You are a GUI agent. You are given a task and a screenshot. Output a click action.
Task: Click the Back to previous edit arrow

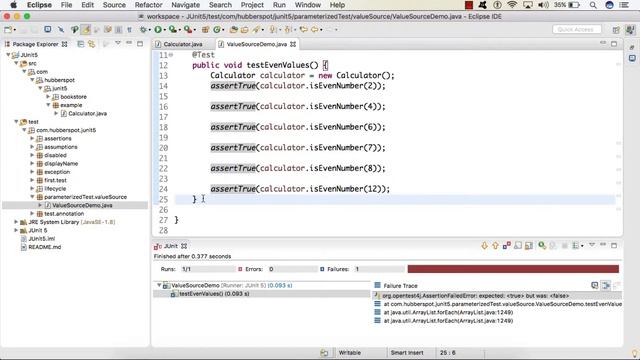(x=303, y=29)
